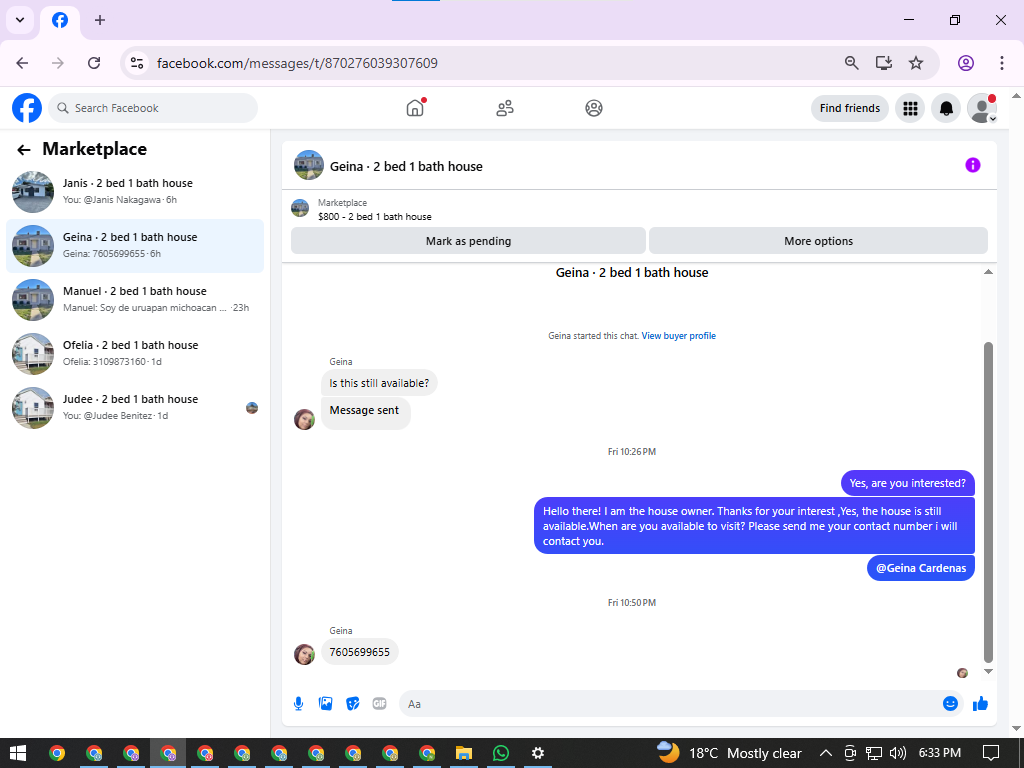Open Ofelia 2 bed 1 bath house chat
Viewport: 1024px width, 768px height.
point(135,353)
